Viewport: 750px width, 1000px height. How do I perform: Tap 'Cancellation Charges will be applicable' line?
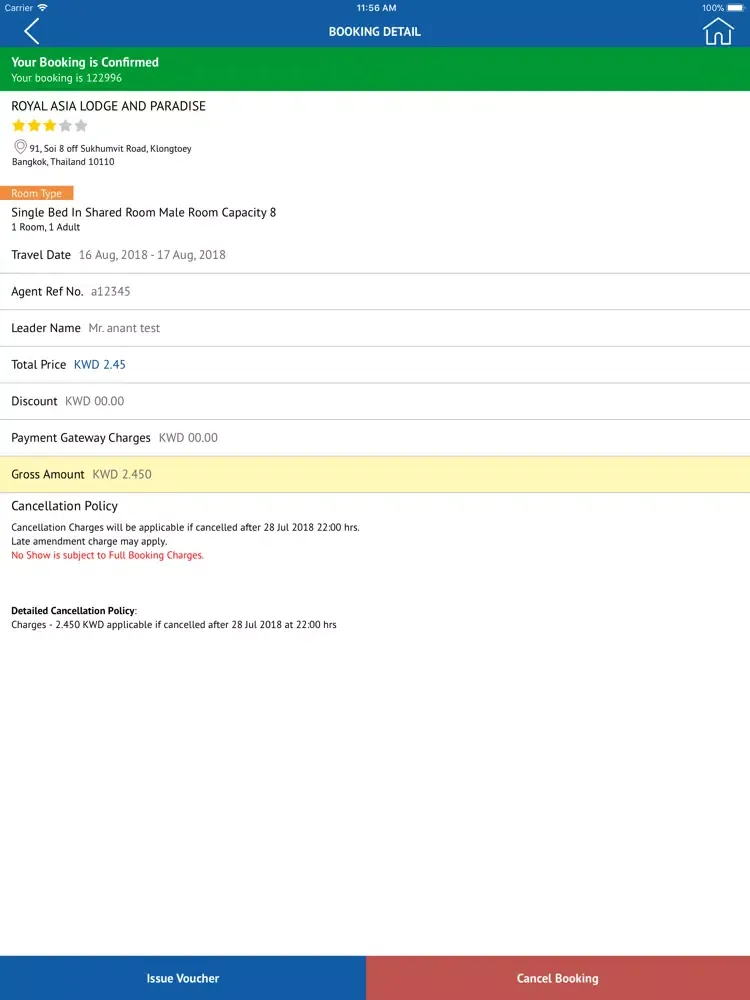click(x=186, y=527)
